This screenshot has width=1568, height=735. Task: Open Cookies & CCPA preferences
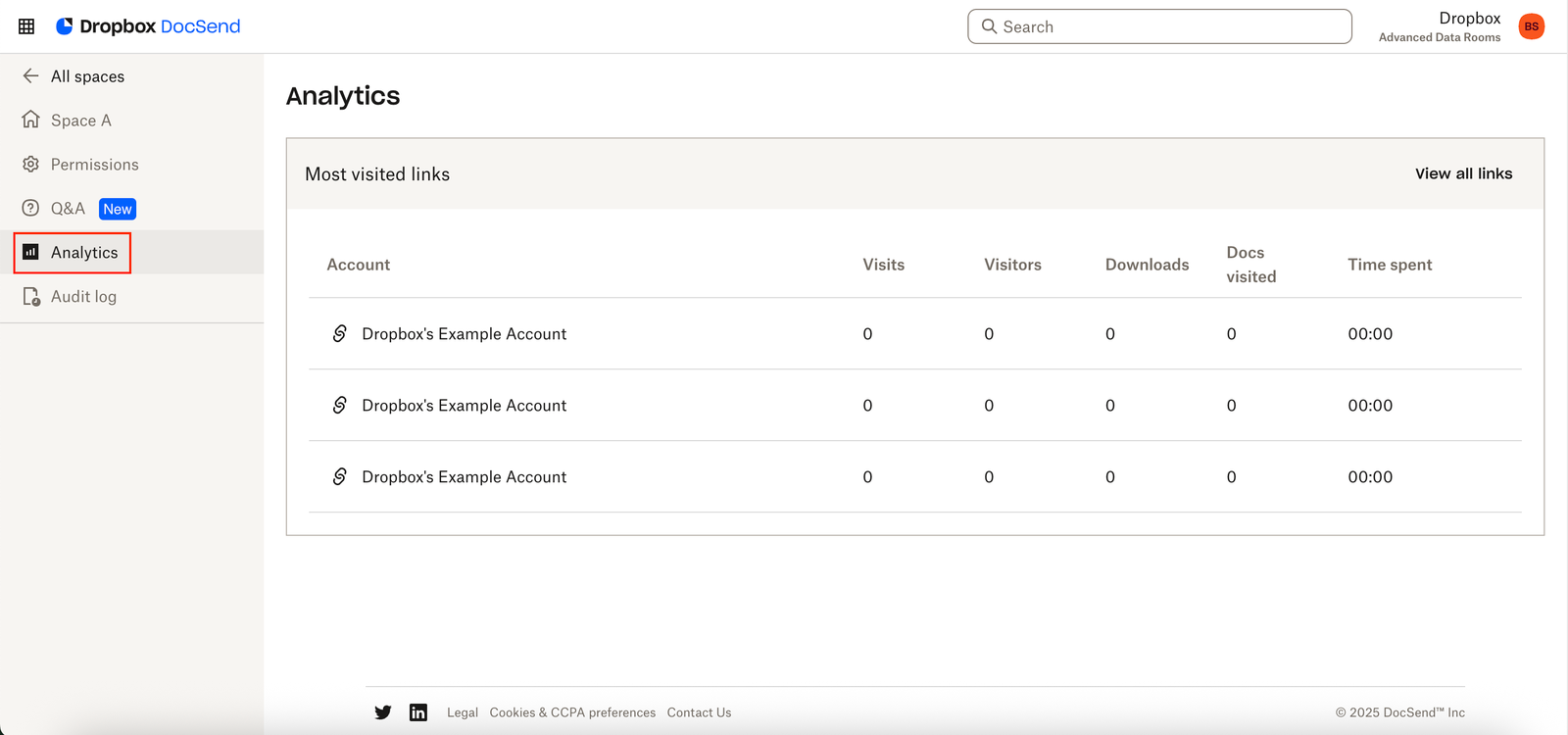click(x=572, y=712)
